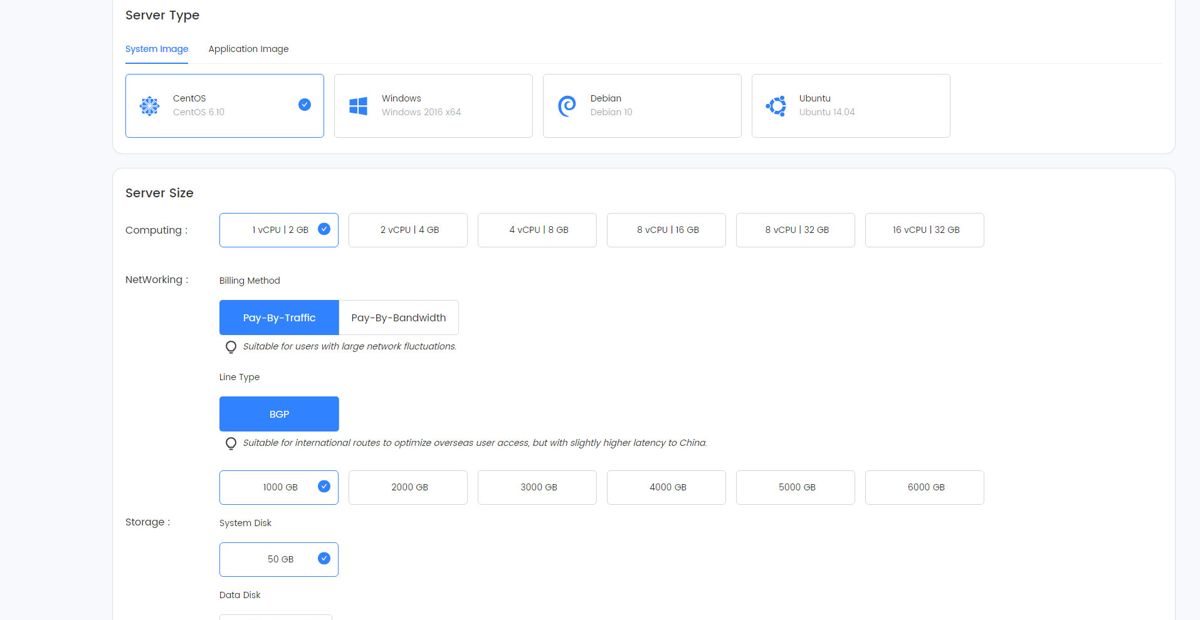Select the 16 vCPU | 32 GB computing option
The width and height of the screenshot is (1200, 620).
pos(925,230)
